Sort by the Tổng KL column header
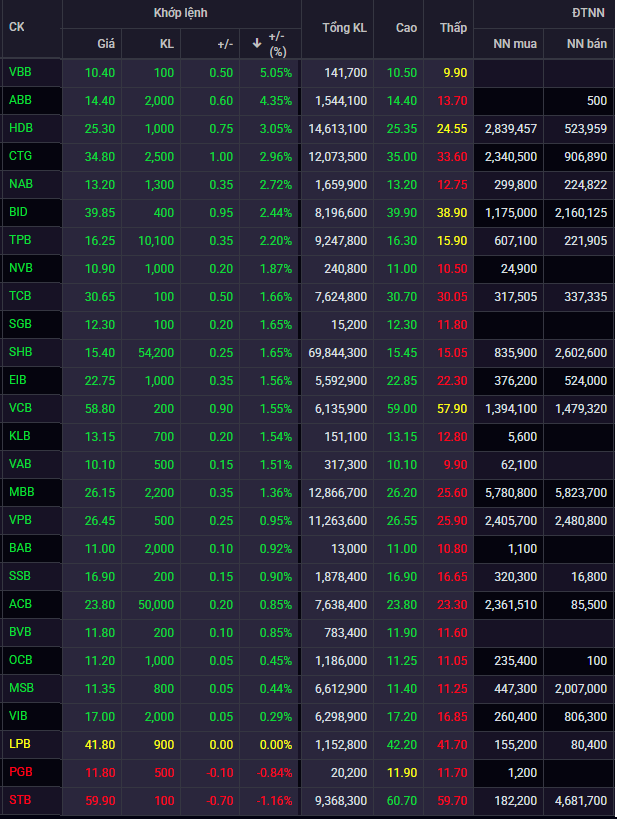This screenshot has width=617, height=819. 344,27
